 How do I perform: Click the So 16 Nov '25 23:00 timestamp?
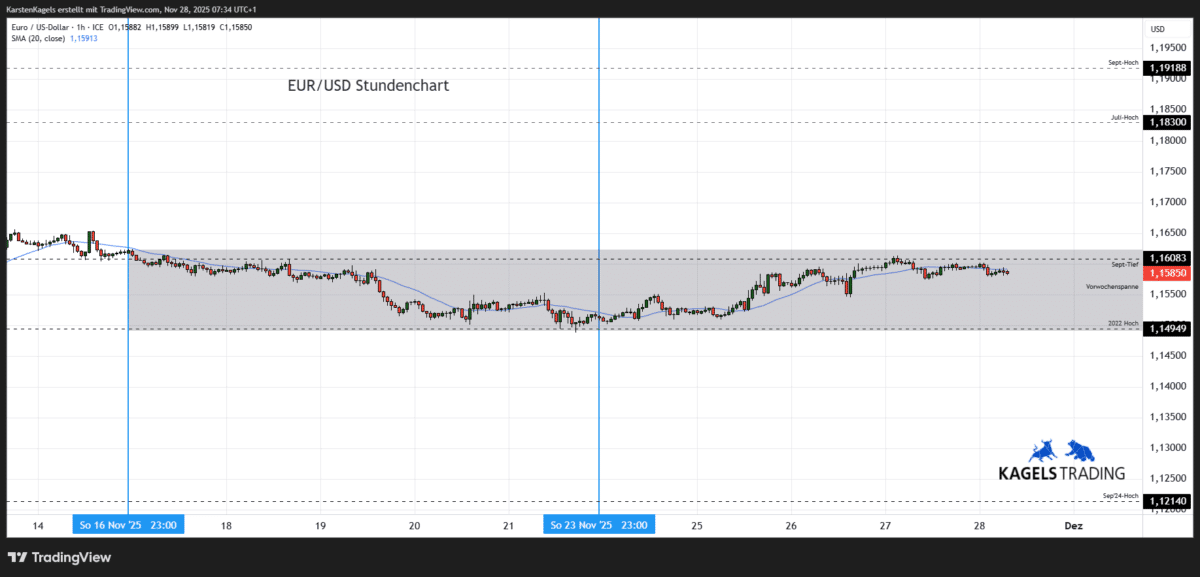coord(128,524)
